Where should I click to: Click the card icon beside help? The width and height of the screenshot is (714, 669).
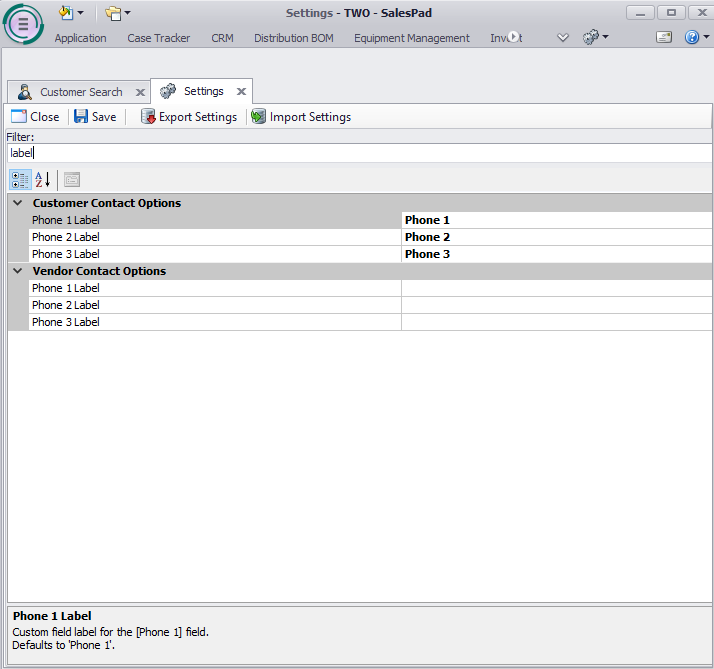[664, 37]
